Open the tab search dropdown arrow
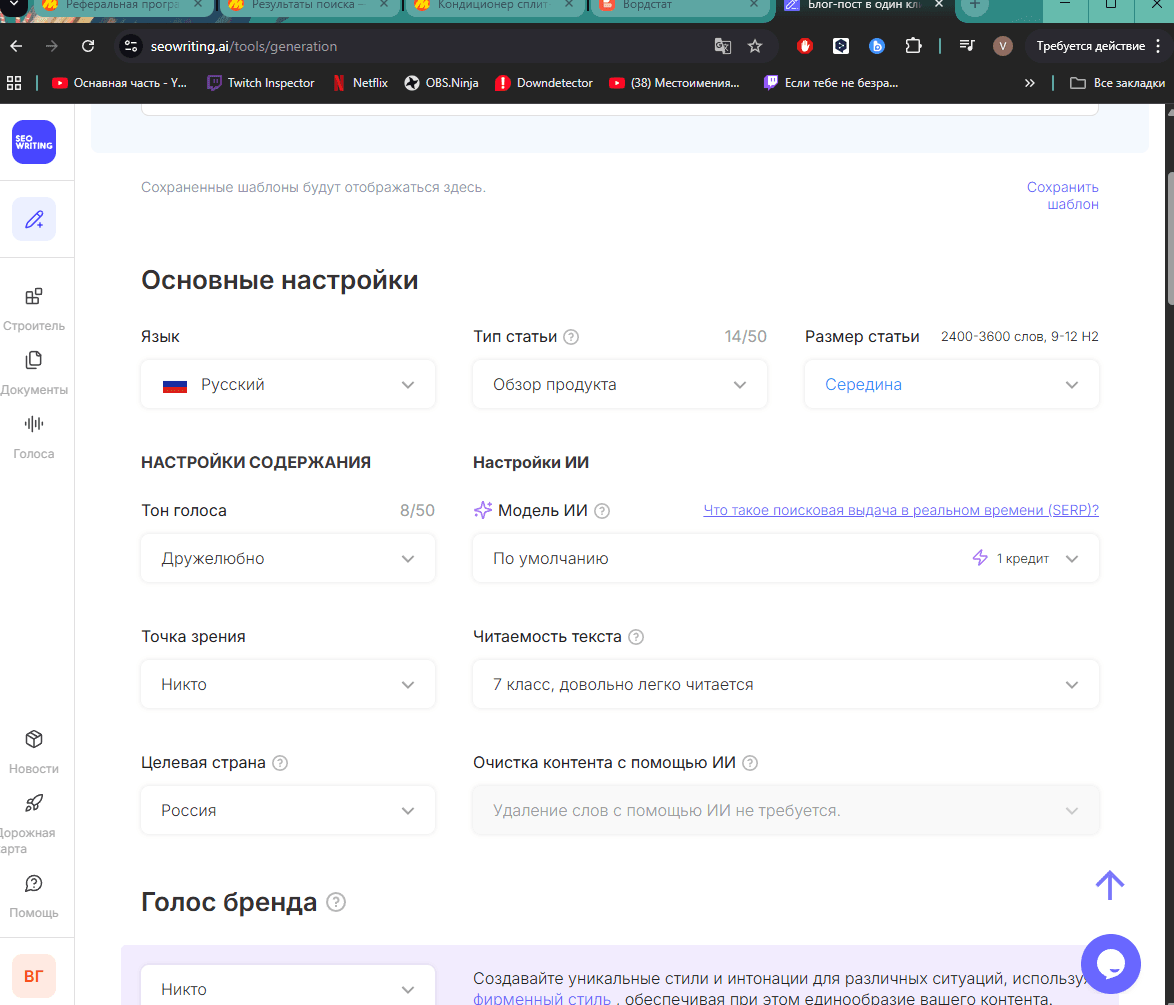 pos(13,6)
